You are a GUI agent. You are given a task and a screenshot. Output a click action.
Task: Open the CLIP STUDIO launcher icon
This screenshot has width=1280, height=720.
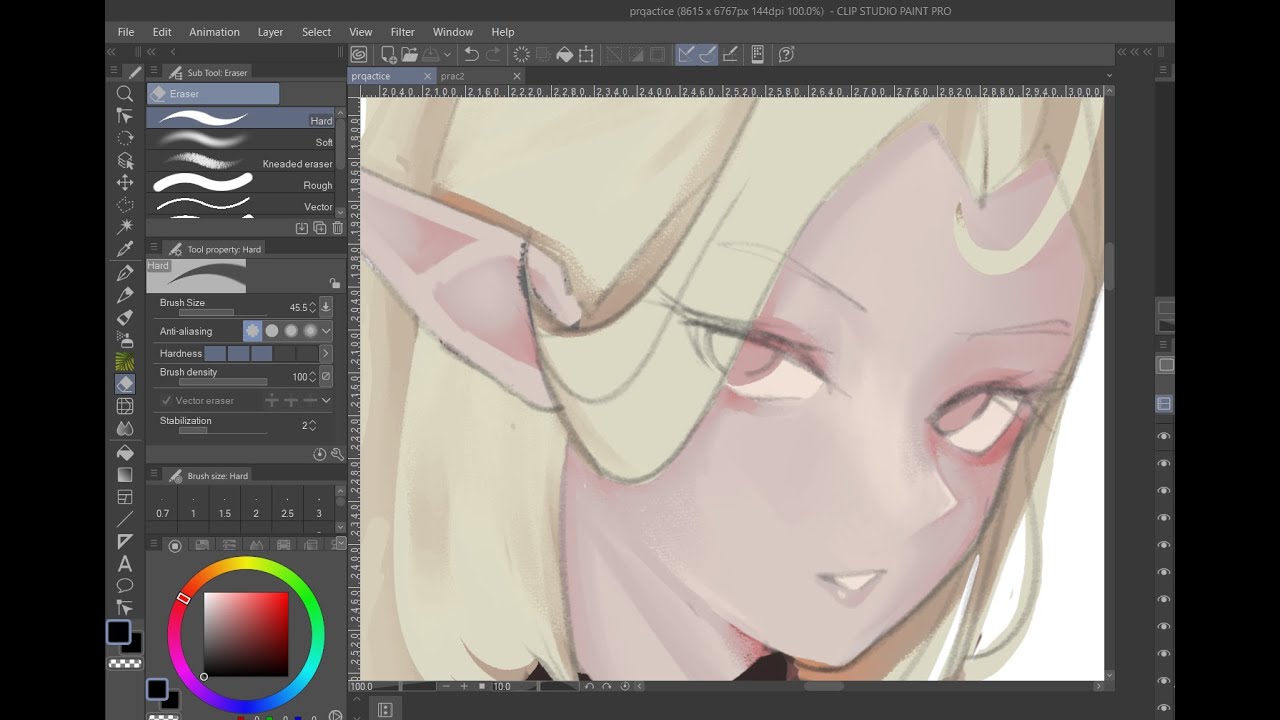pyautogui.click(x=359, y=55)
